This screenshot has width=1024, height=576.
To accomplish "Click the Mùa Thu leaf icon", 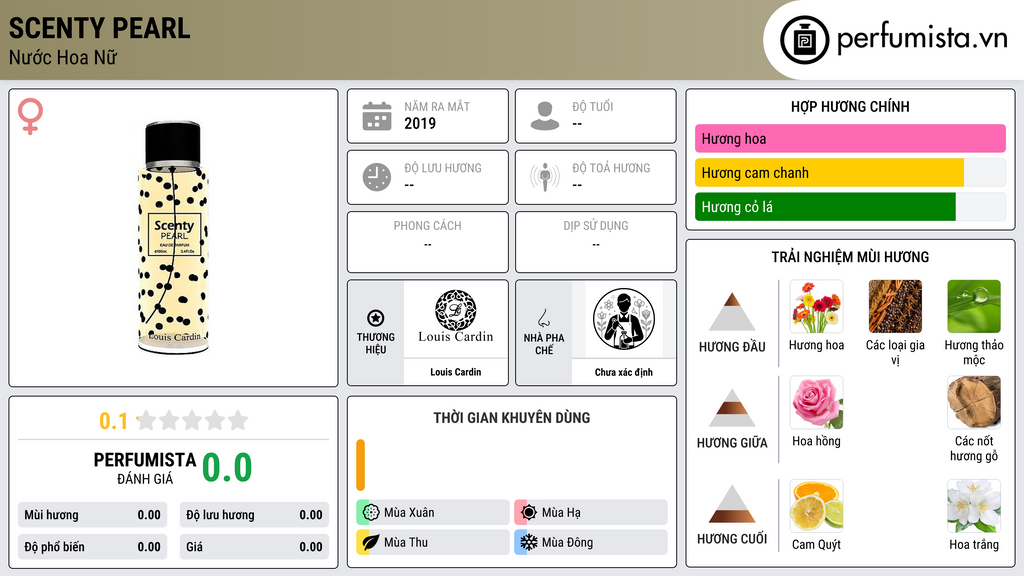I will click(371, 542).
